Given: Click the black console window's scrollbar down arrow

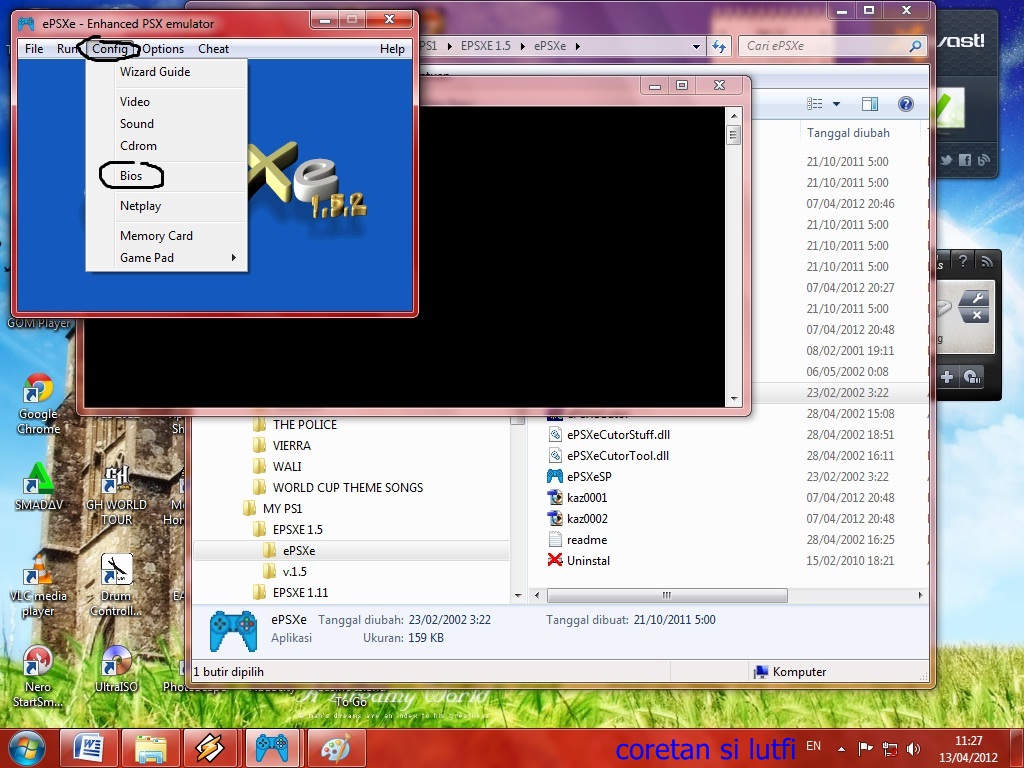Looking at the screenshot, I should 734,398.
